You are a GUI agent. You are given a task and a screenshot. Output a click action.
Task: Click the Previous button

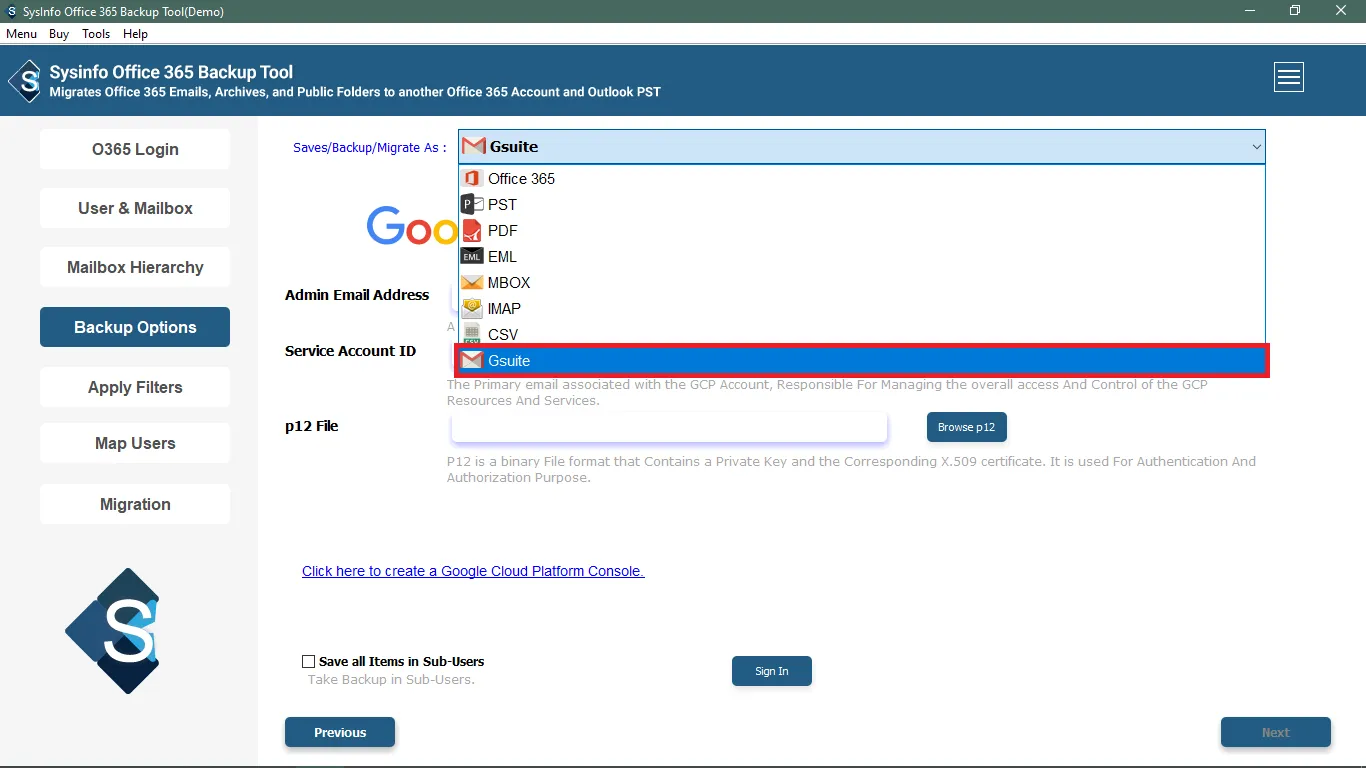tap(340, 732)
